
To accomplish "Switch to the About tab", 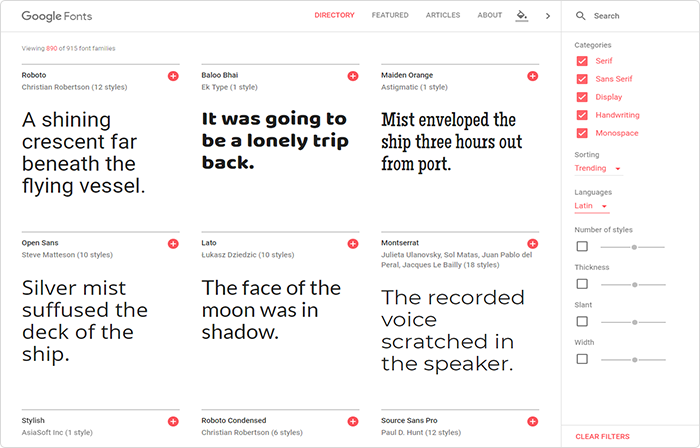I will point(490,15).
